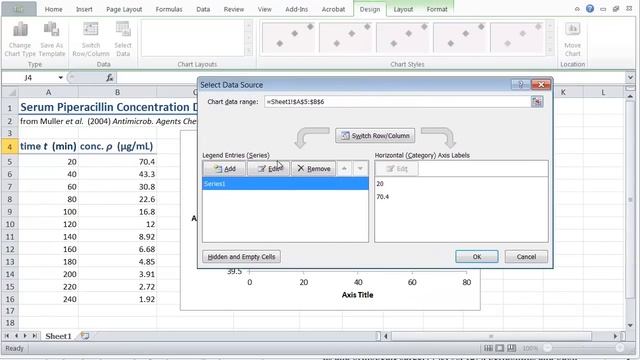
Task: Move series up with arrow button
Action: point(344,169)
